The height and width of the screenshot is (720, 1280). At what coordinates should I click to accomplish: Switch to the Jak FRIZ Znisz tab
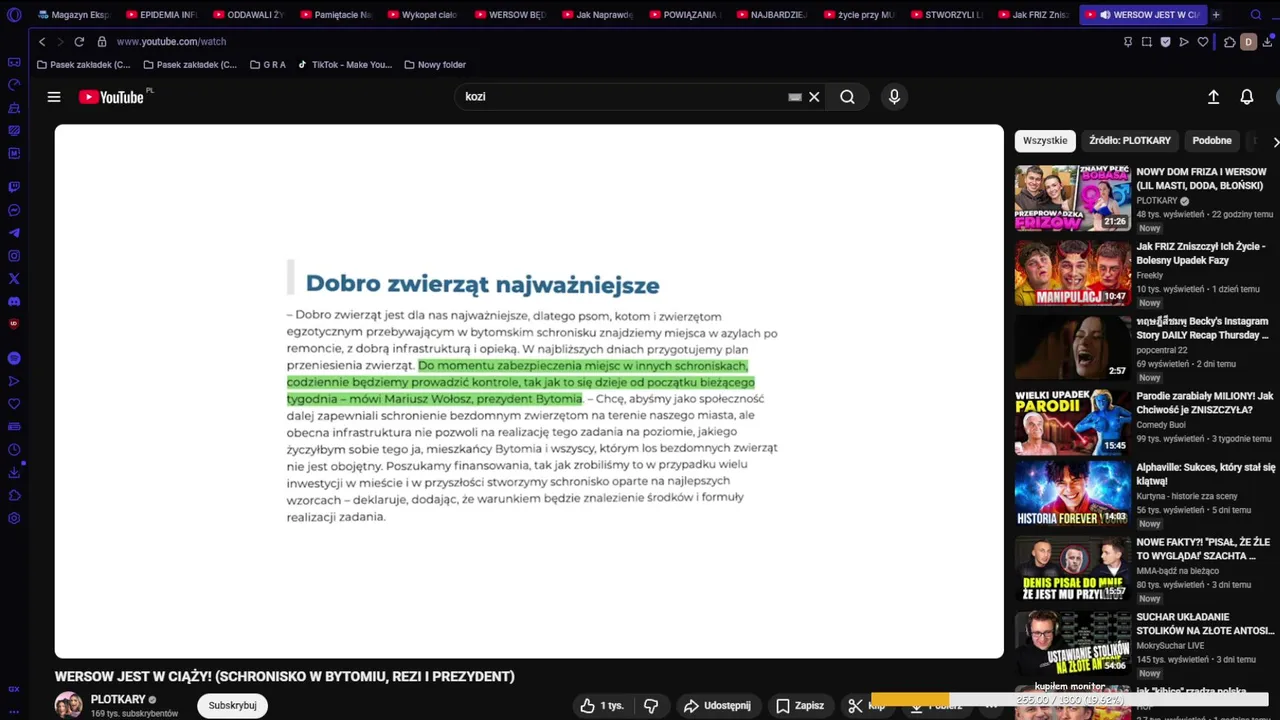click(x=1034, y=15)
